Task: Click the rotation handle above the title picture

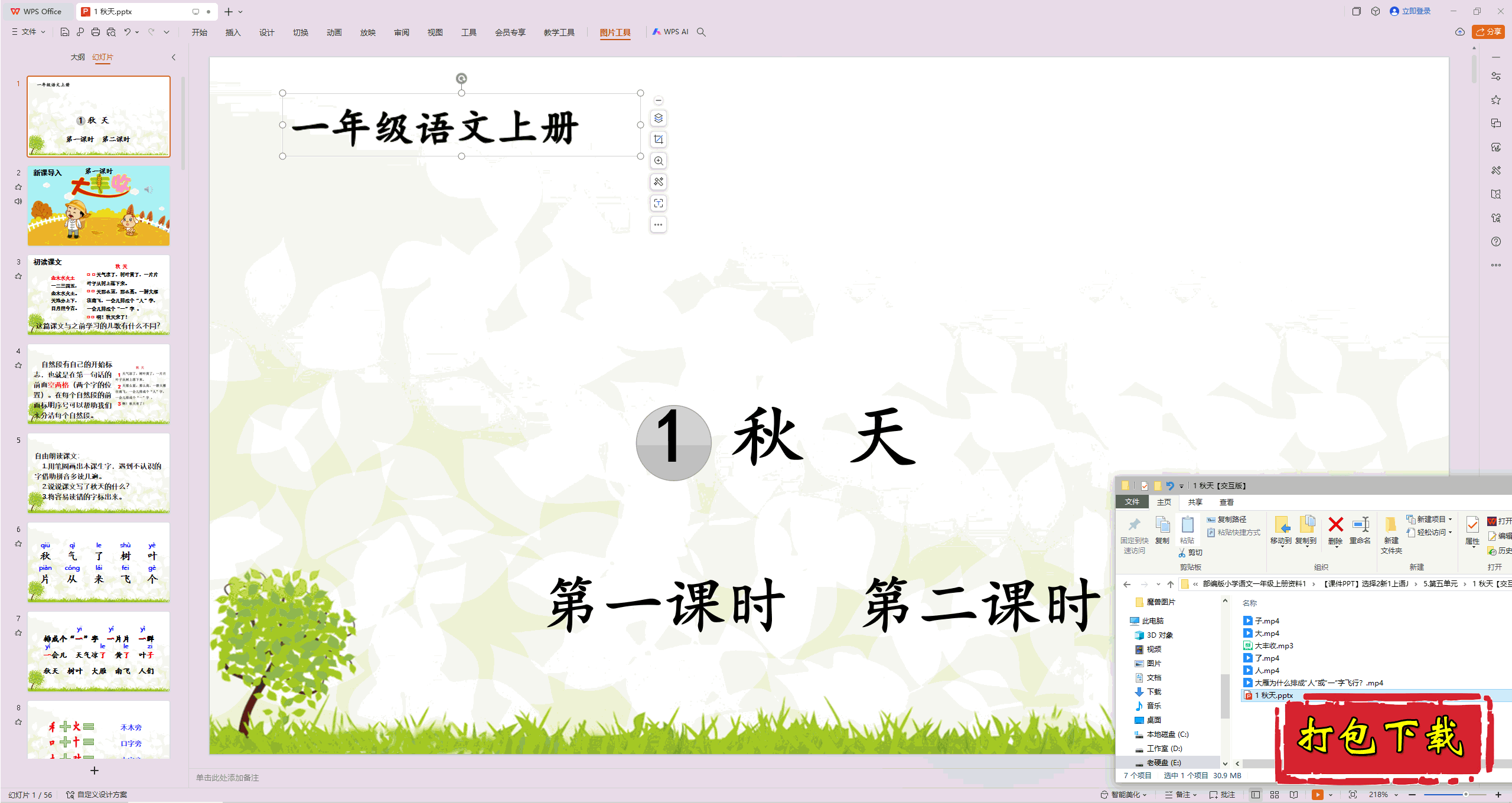Action: pyautogui.click(x=461, y=78)
